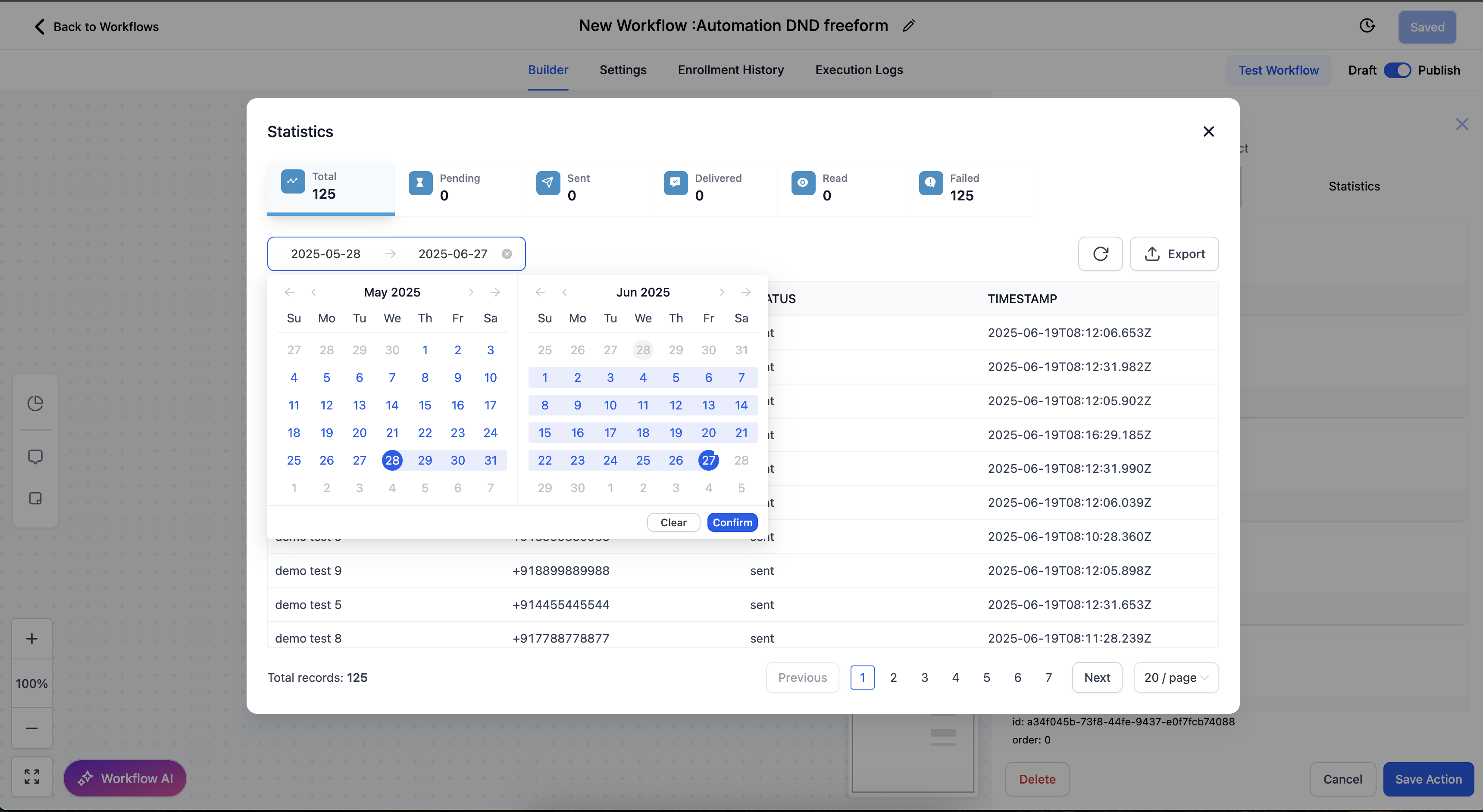
Task: Go to previous year in May 2025 calendar
Action: [x=290, y=292]
